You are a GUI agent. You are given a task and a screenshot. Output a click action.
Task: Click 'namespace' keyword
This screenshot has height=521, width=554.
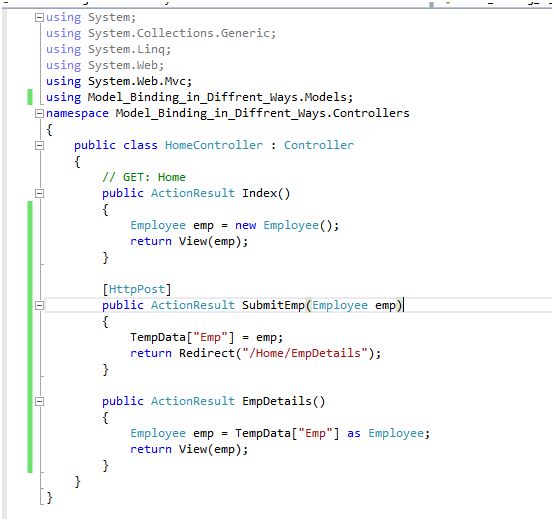[x=77, y=113]
